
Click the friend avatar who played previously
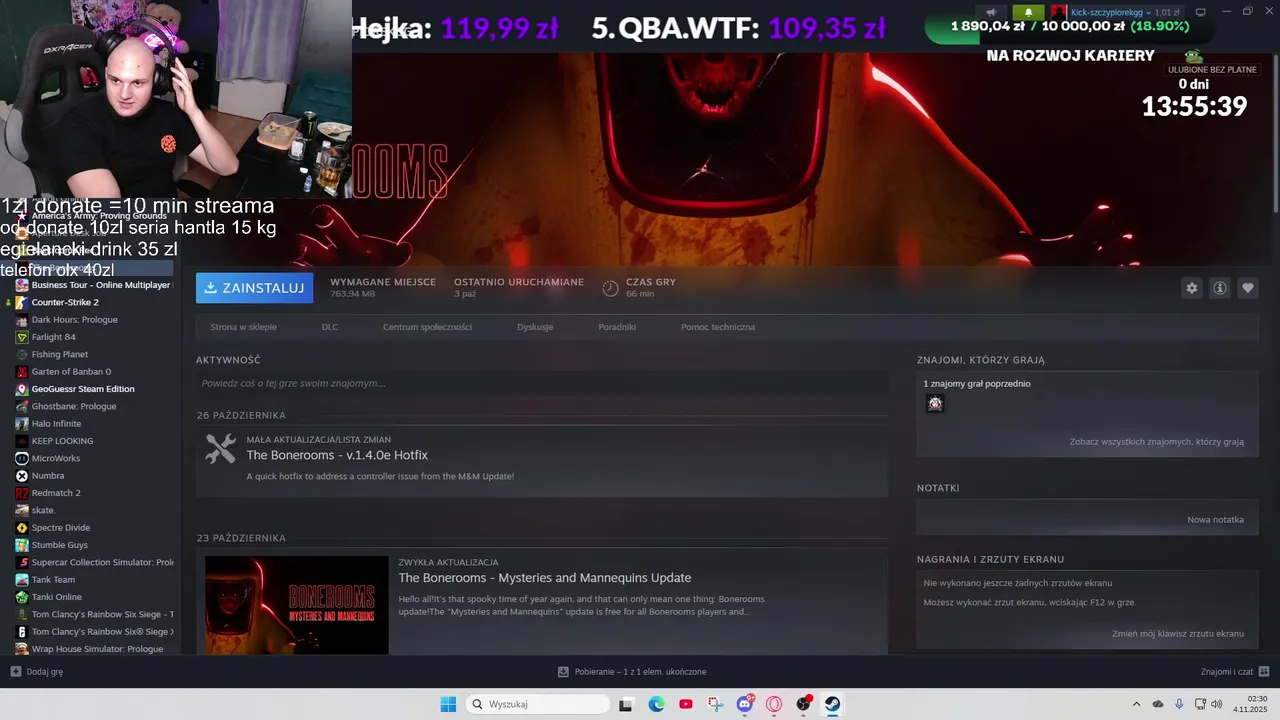click(x=935, y=403)
